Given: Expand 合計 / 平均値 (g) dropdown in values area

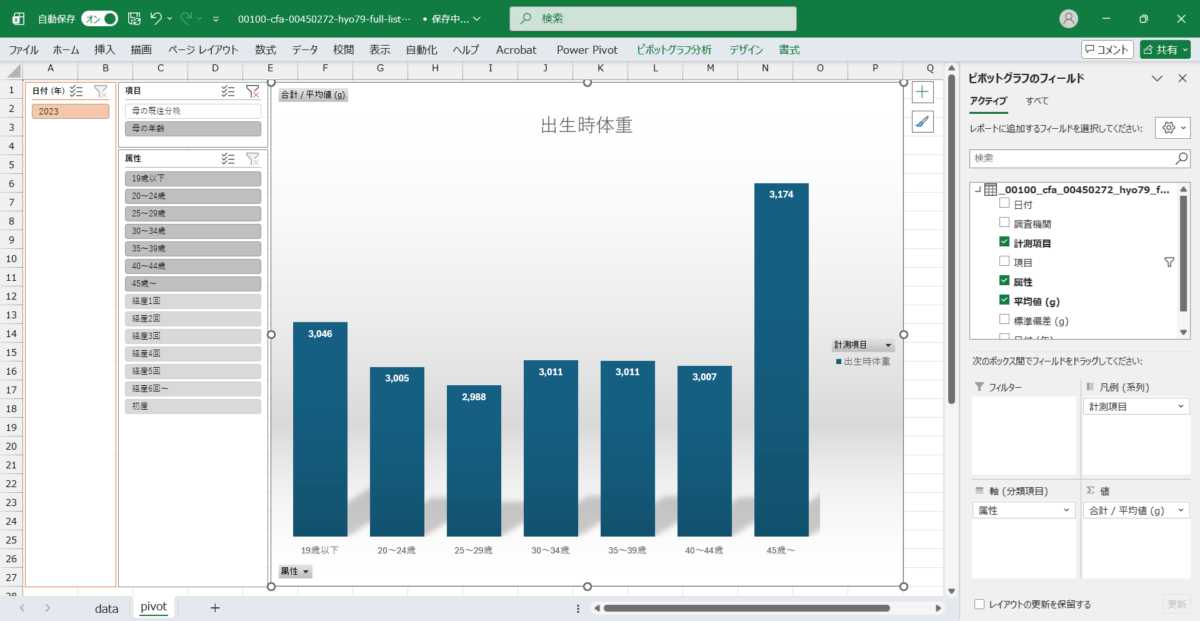Looking at the screenshot, I should (x=1182, y=510).
